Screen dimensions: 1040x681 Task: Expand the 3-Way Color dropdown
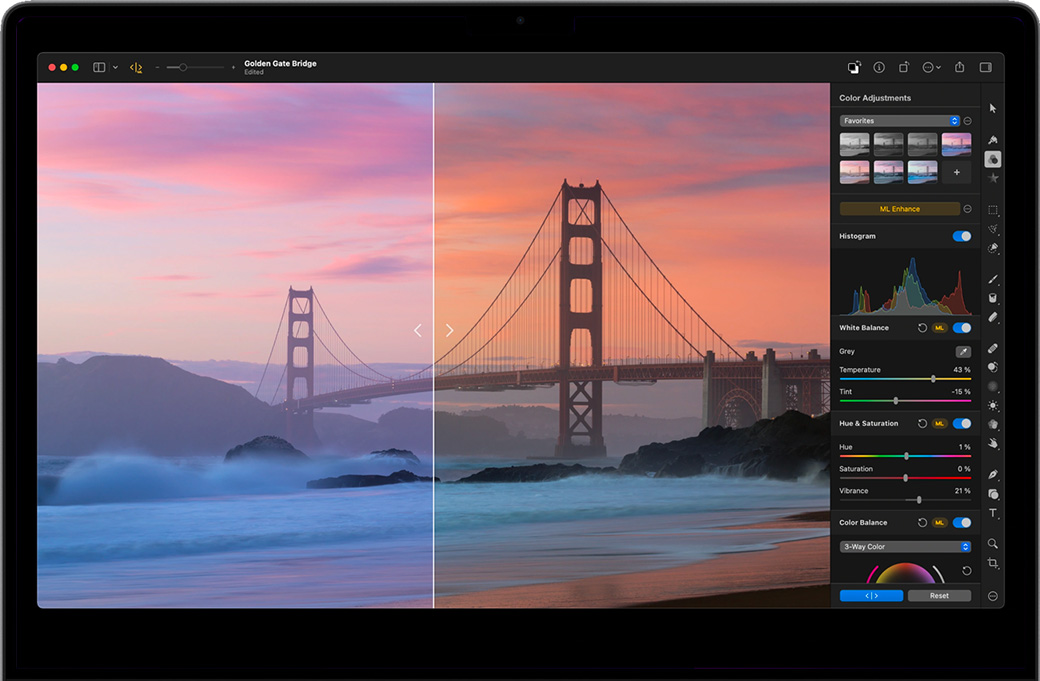(x=905, y=547)
